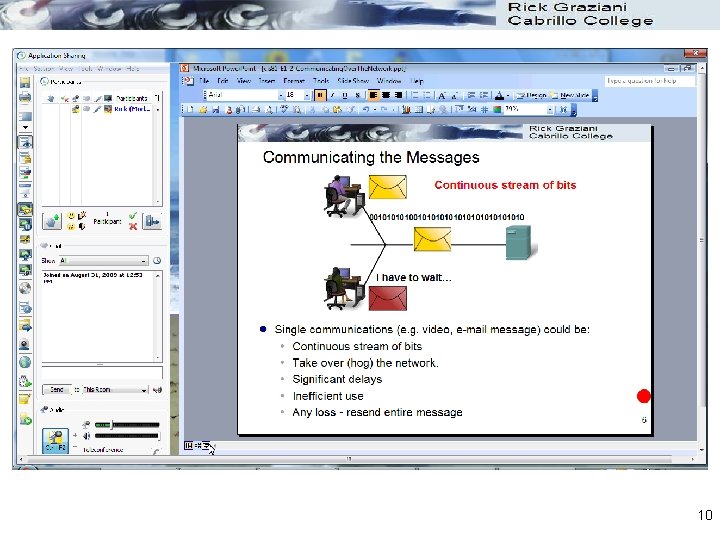
Task: Click the timer icon with green arrow
Action: pos(25,381)
